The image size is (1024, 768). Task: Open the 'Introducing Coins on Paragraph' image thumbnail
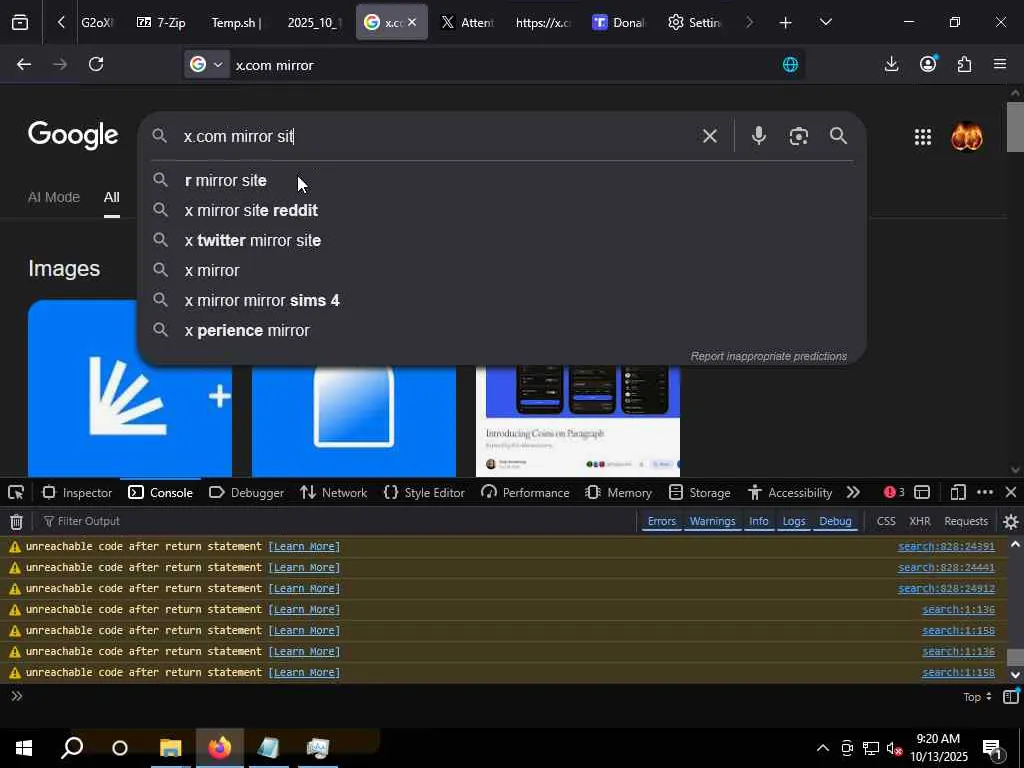[577, 421]
